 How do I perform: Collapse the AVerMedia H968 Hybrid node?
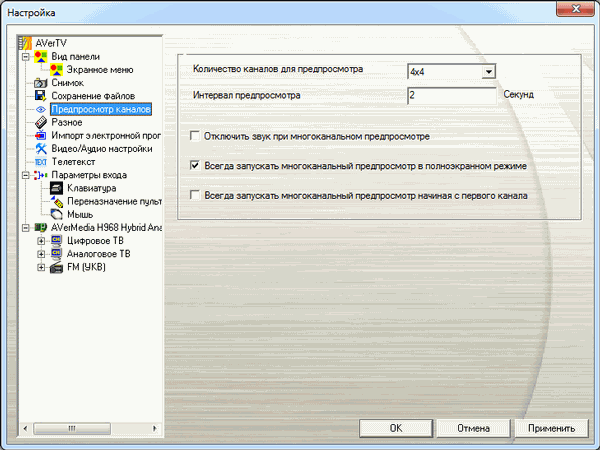point(26,228)
